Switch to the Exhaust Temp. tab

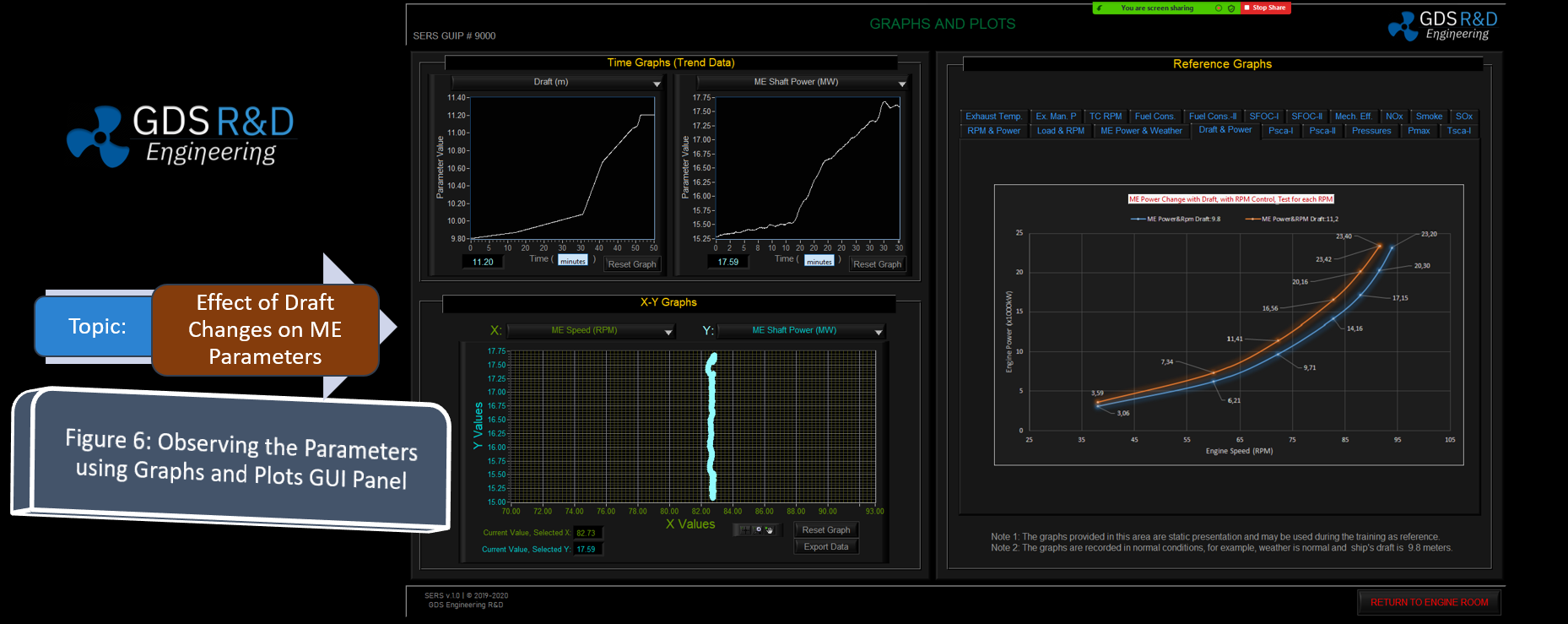coord(993,117)
